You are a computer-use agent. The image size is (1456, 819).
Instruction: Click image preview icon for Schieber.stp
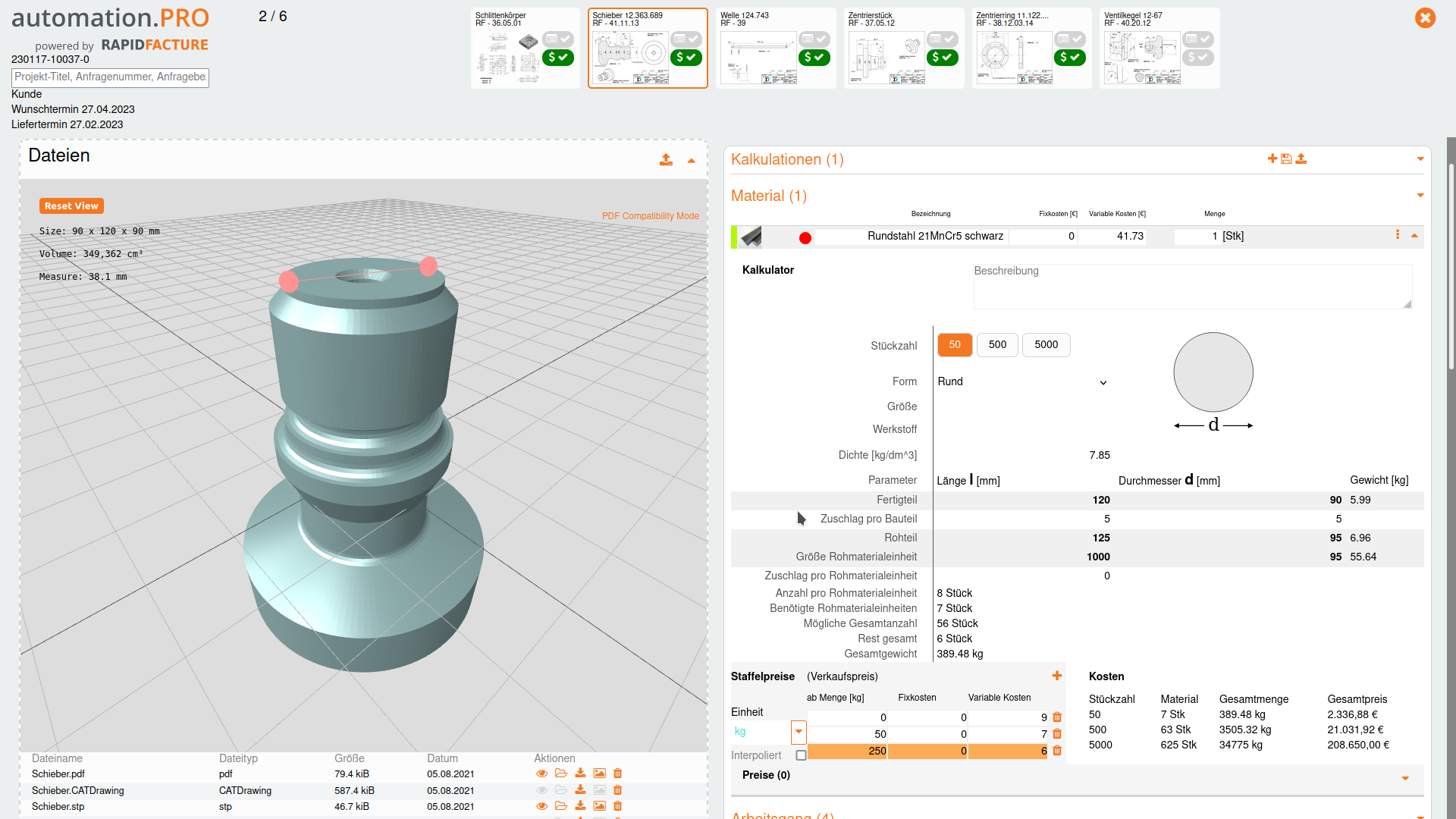tap(599, 806)
